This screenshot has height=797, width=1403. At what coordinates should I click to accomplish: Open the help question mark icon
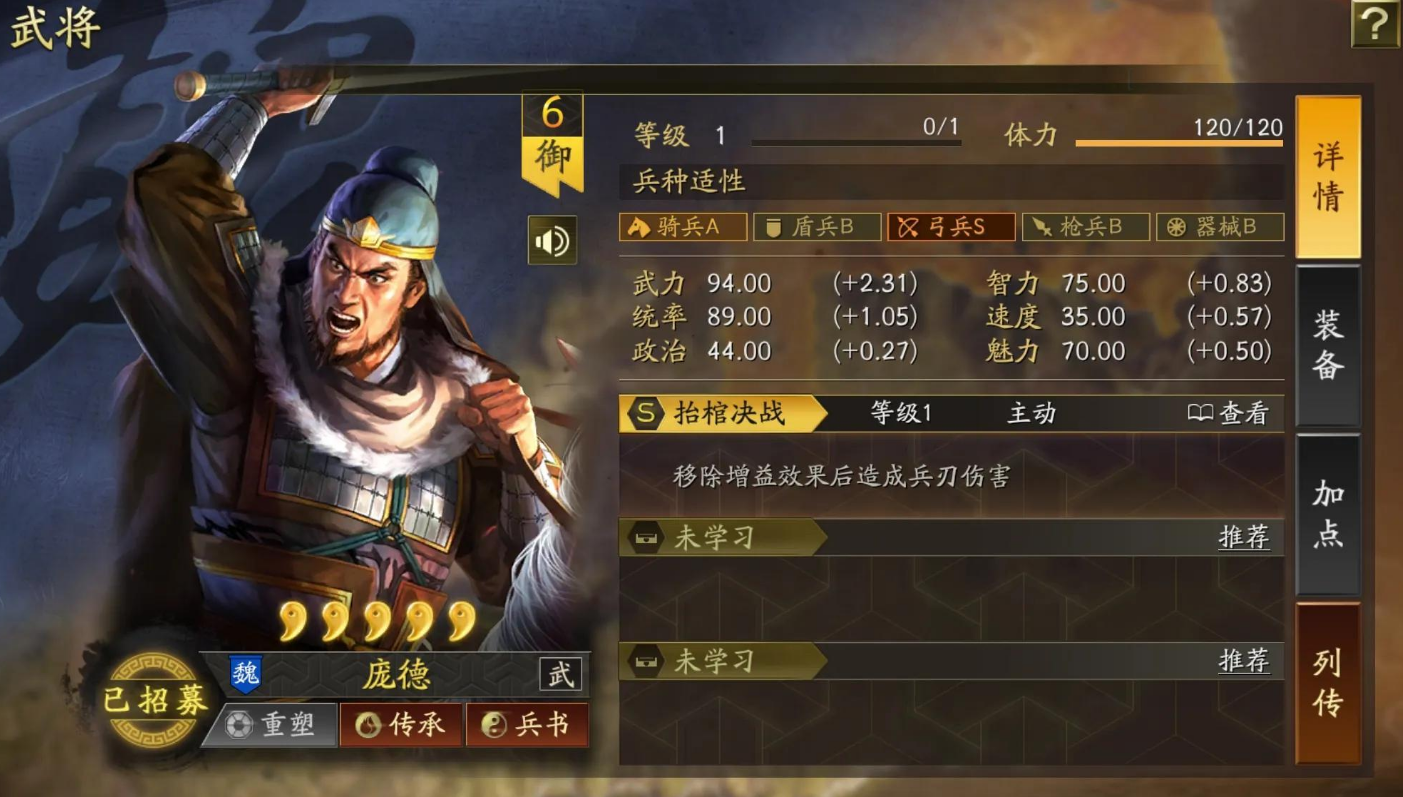1375,23
